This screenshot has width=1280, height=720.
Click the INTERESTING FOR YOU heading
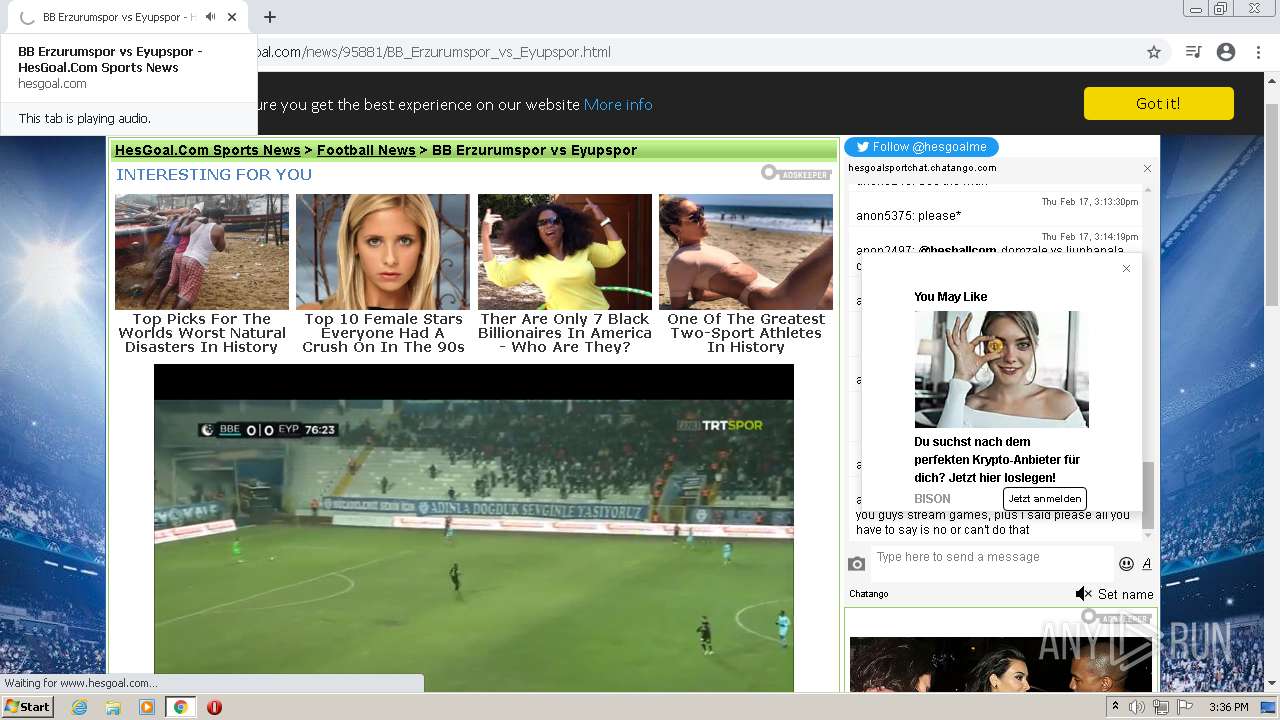(214, 174)
